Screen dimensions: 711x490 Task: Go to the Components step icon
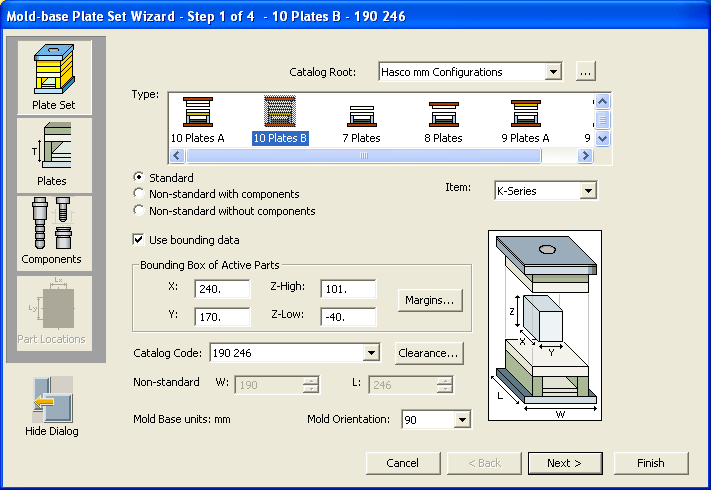[x=54, y=231]
